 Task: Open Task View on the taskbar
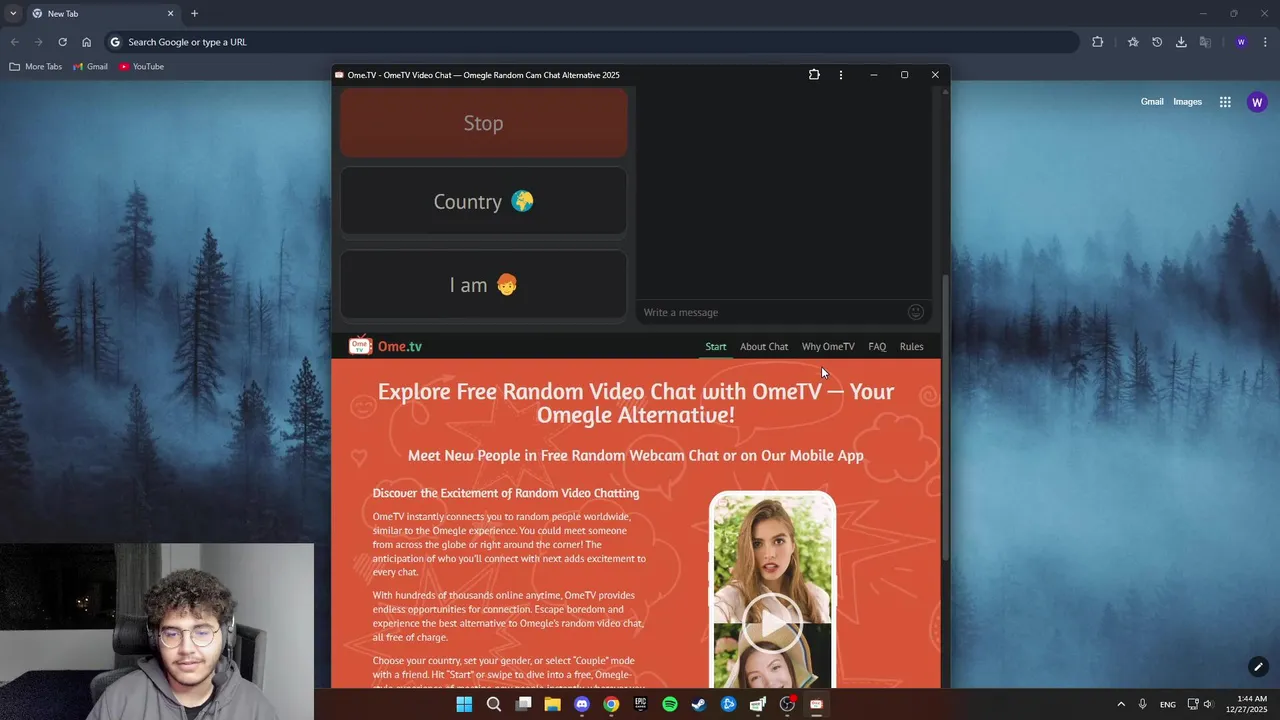click(x=523, y=704)
